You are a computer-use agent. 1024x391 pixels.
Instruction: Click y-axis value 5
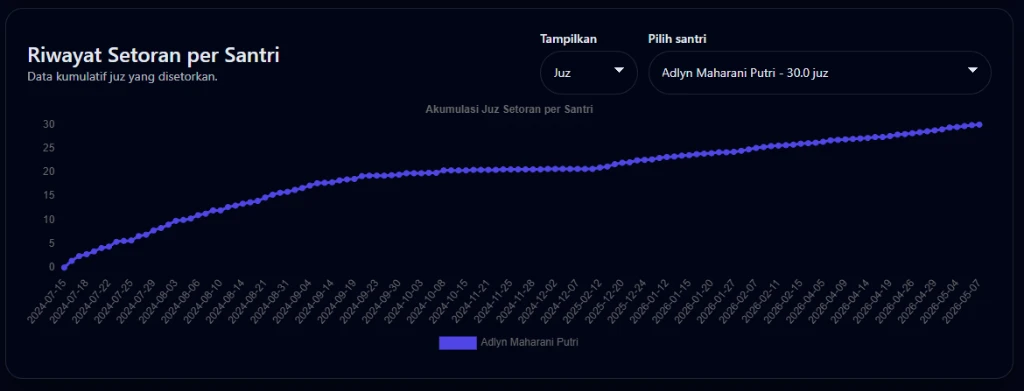[52, 243]
